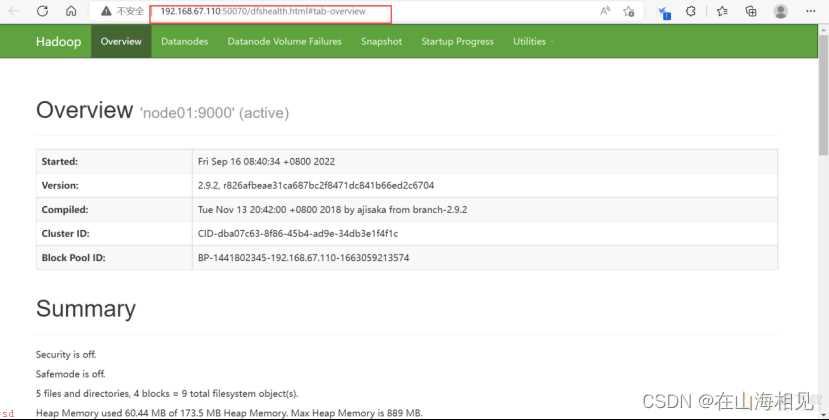829x420 pixels.
Task: Open the Datanode Volume Failures tab
Action: pos(284,41)
